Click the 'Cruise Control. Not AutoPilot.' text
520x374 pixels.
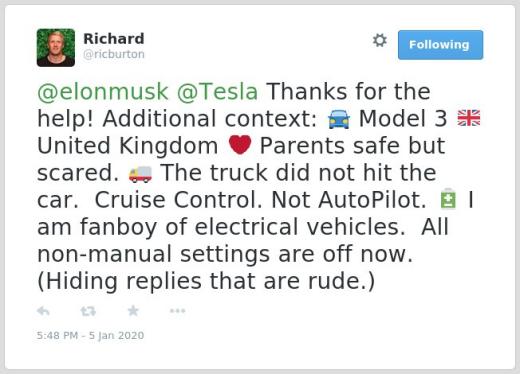260,200
